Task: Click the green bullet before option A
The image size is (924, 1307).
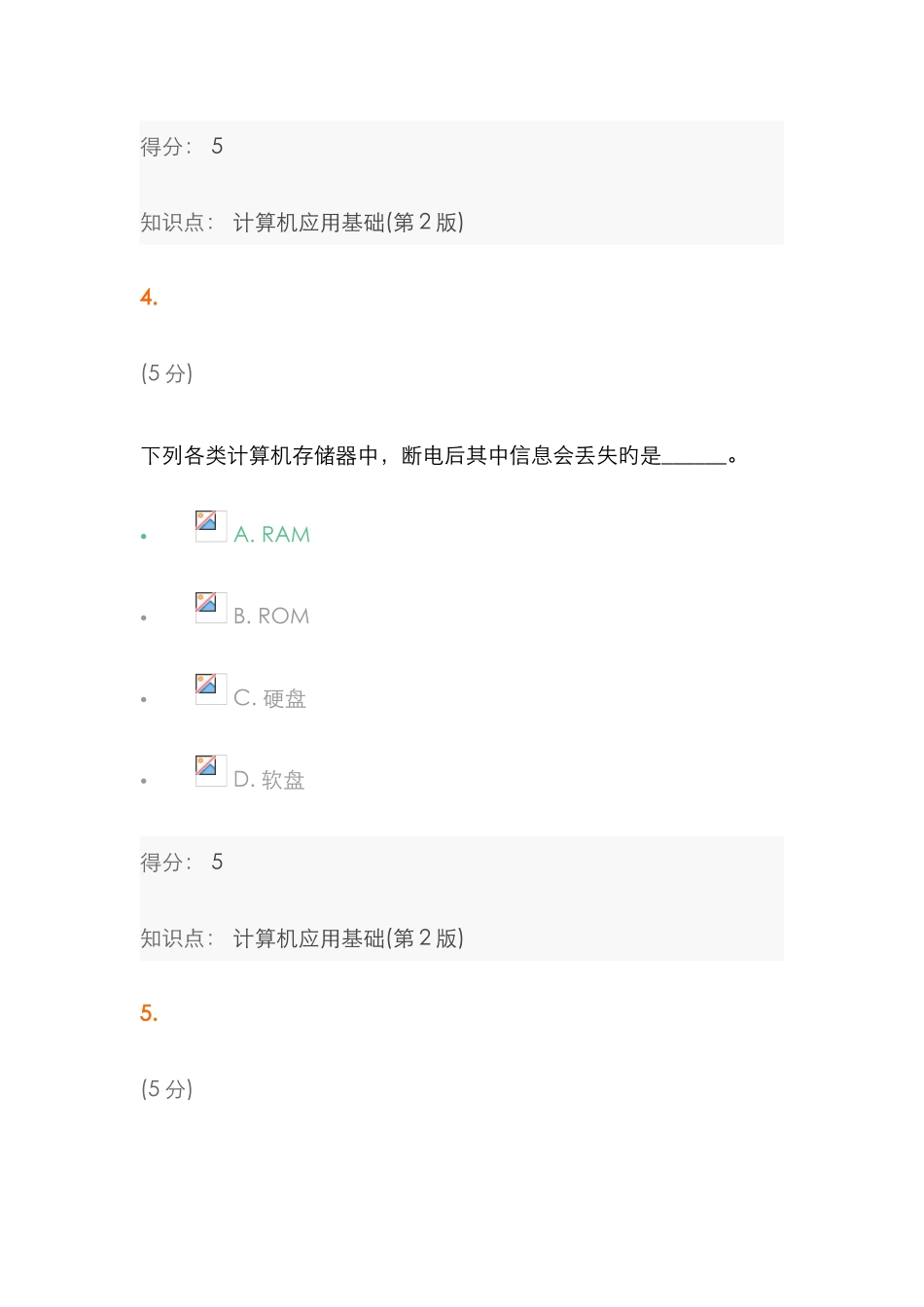Action: click(x=144, y=537)
